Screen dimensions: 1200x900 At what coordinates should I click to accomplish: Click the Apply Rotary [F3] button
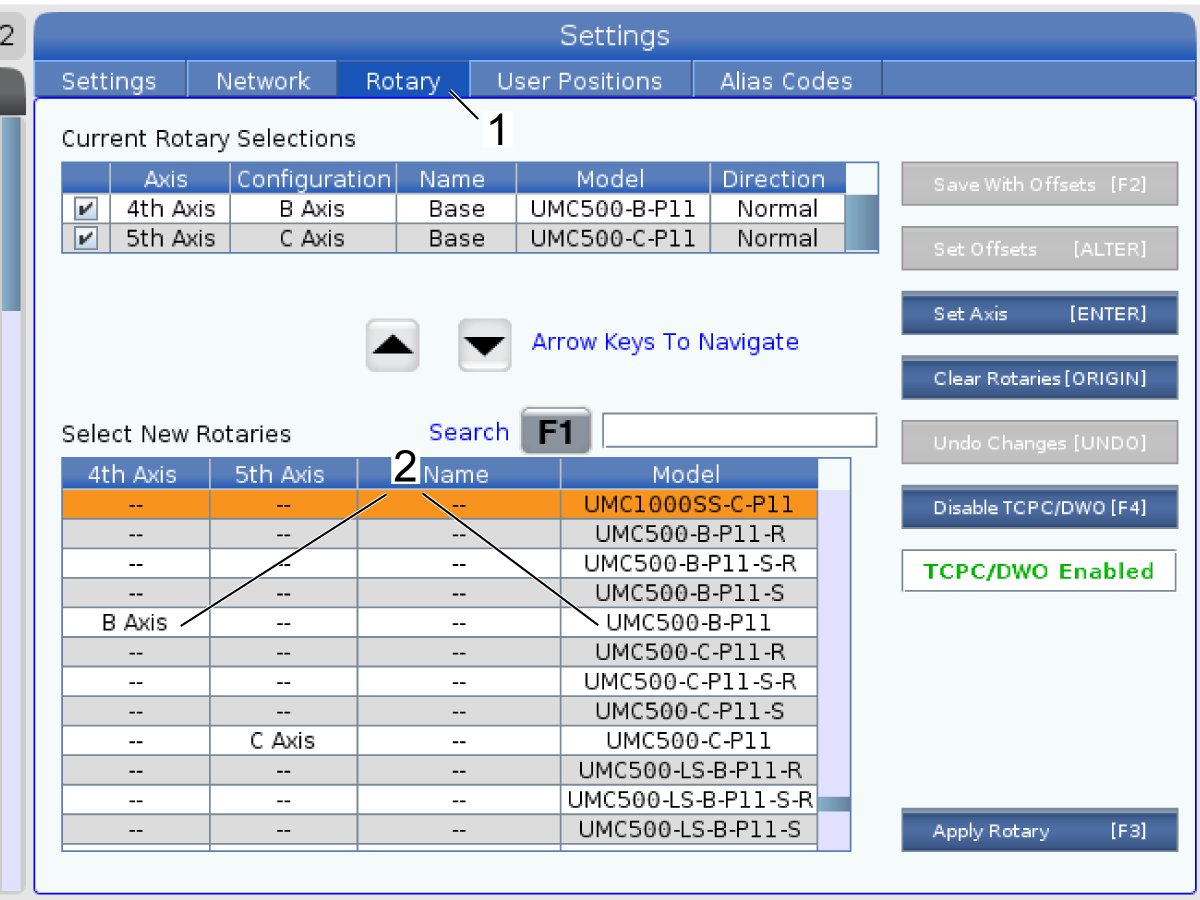pos(1040,831)
